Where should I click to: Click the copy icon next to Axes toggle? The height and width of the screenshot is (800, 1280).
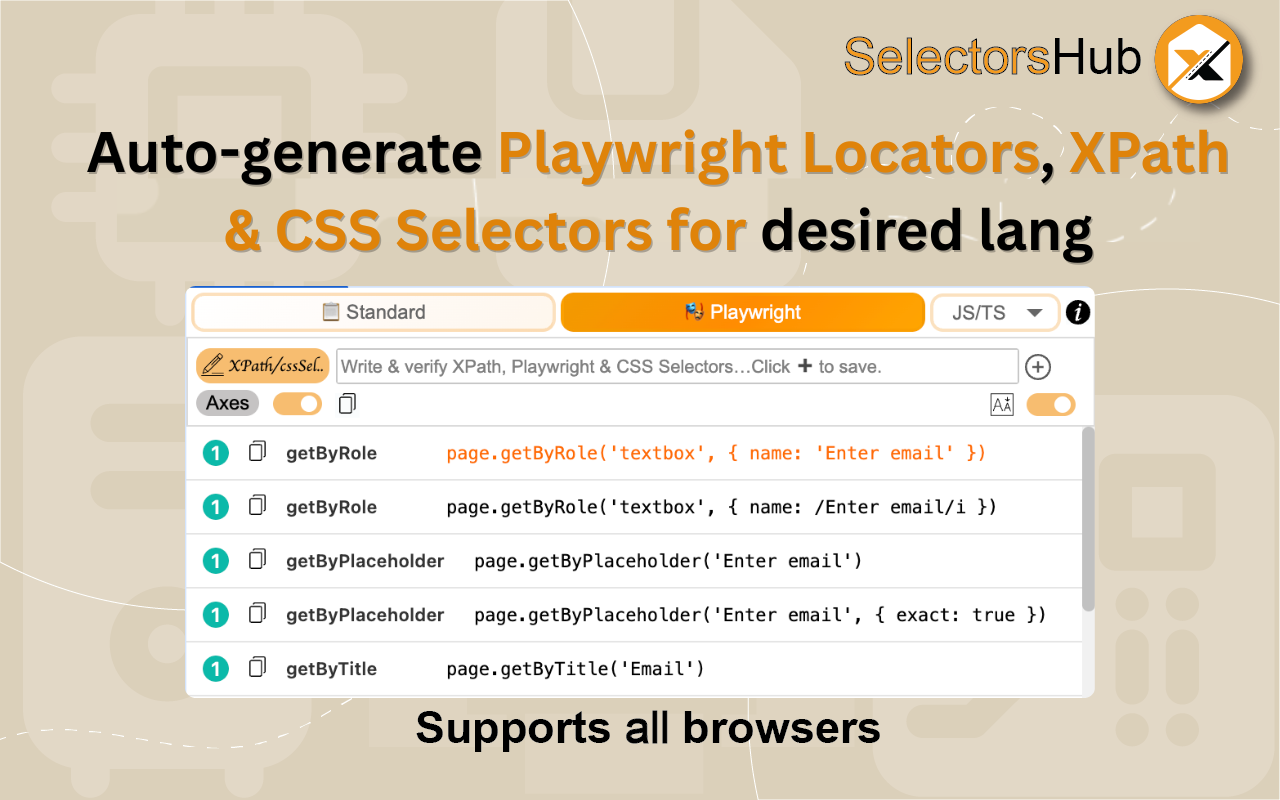pyautogui.click(x=347, y=404)
